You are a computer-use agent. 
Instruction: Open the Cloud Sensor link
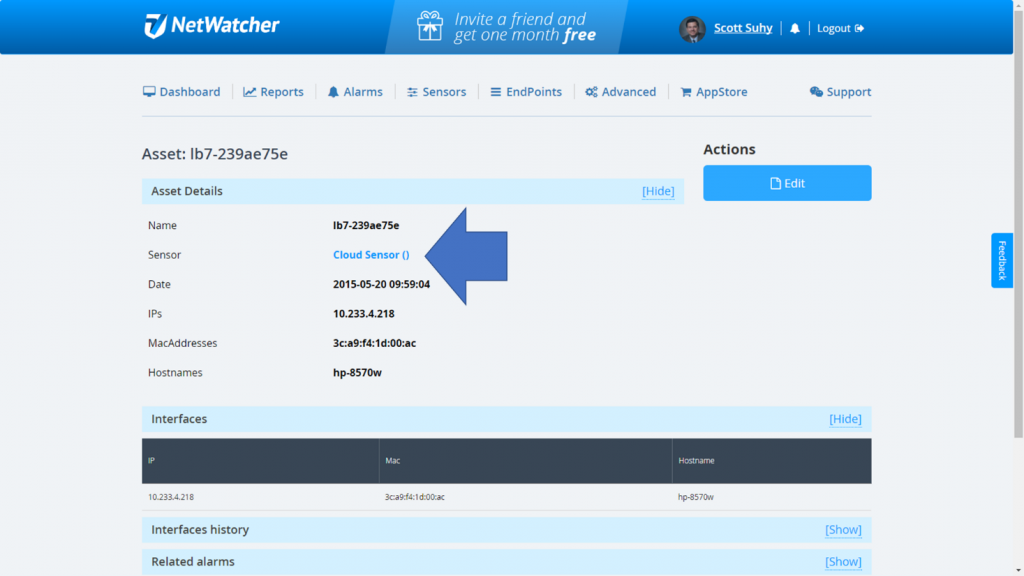[371, 255]
